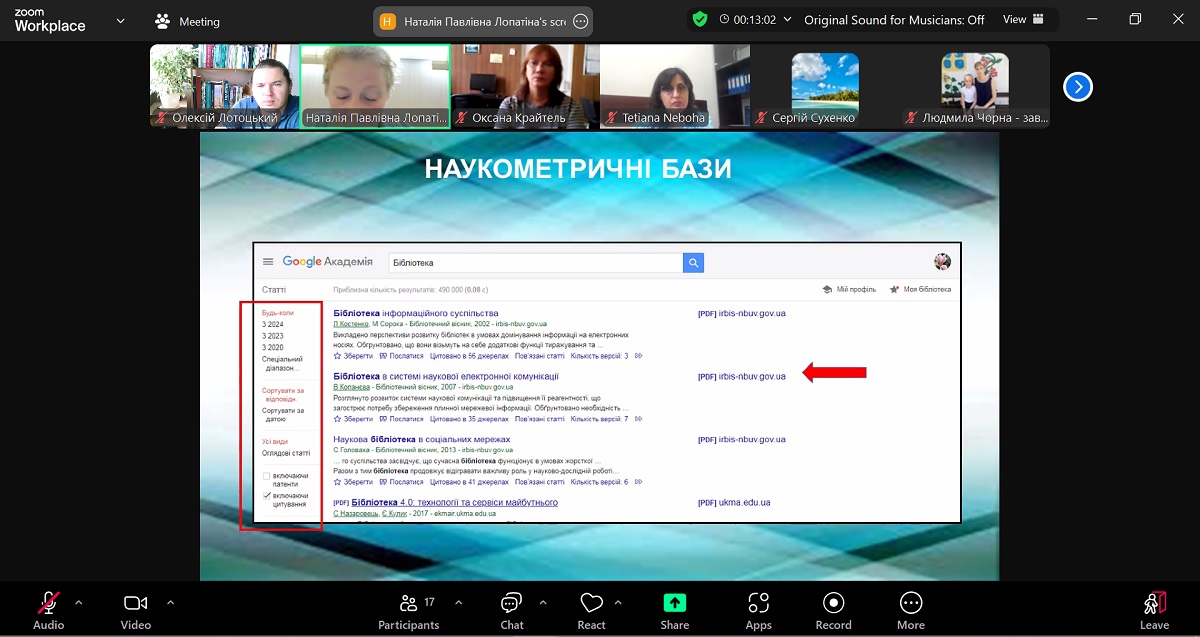This screenshot has height=637, width=1200.
Task: Start recording with the Record icon
Action: point(833,603)
